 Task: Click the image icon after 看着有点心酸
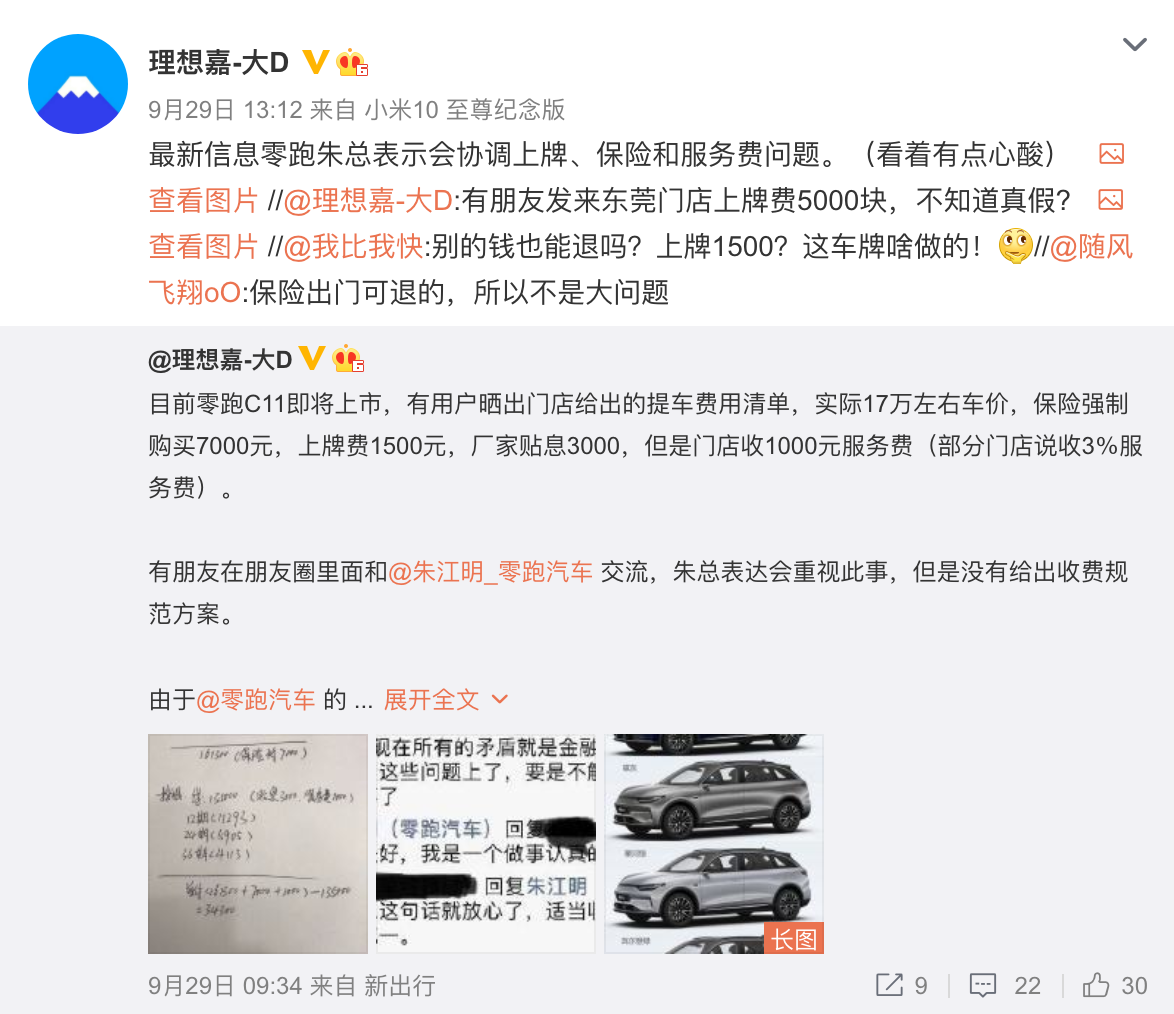pos(1111,154)
